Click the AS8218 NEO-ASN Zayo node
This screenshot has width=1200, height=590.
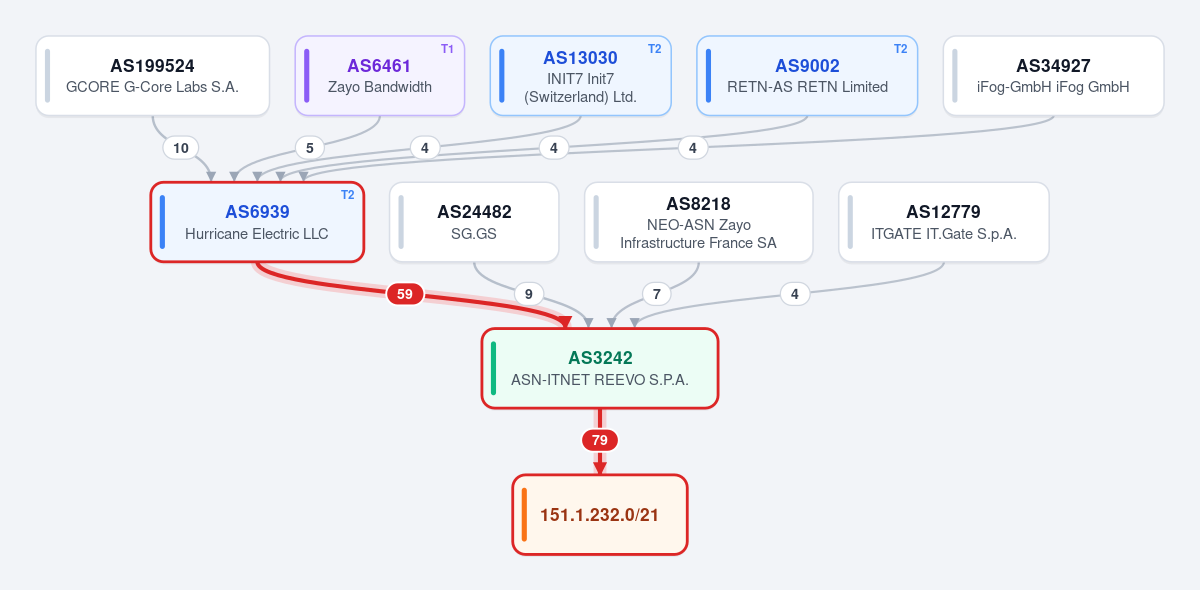(x=699, y=222)
